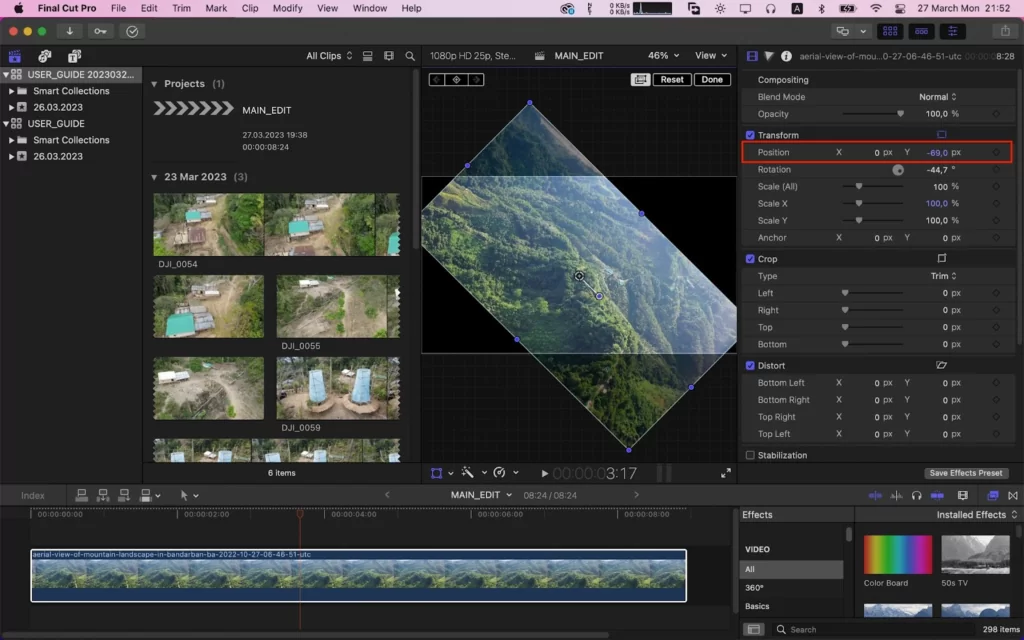Open the Titles and Generators sidebar
This screenshot has height=640, width=1024.
74,56
